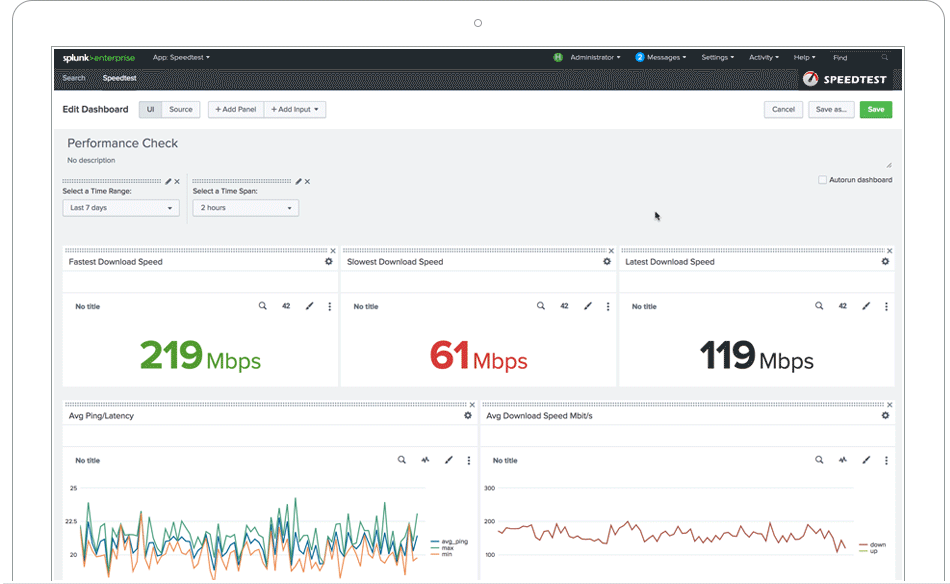950x584 pixels.
Task: Switch to the Search tab
Action: point(73,77)
